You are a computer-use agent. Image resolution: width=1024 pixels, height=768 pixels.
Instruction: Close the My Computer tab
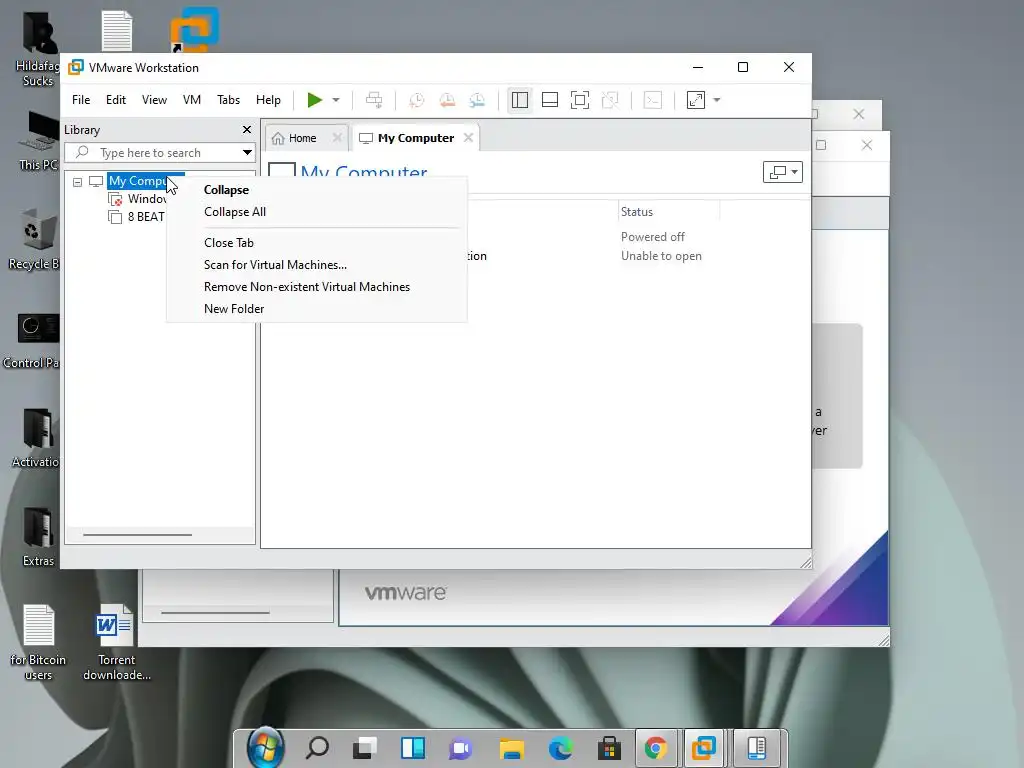pyautogui.click(x=468, y=137)
